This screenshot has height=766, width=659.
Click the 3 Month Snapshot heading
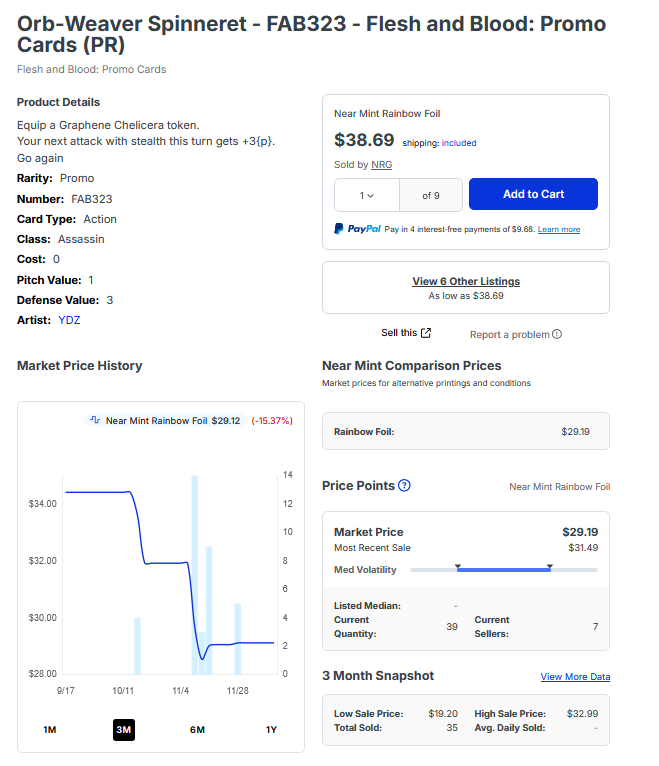[378, 676]
